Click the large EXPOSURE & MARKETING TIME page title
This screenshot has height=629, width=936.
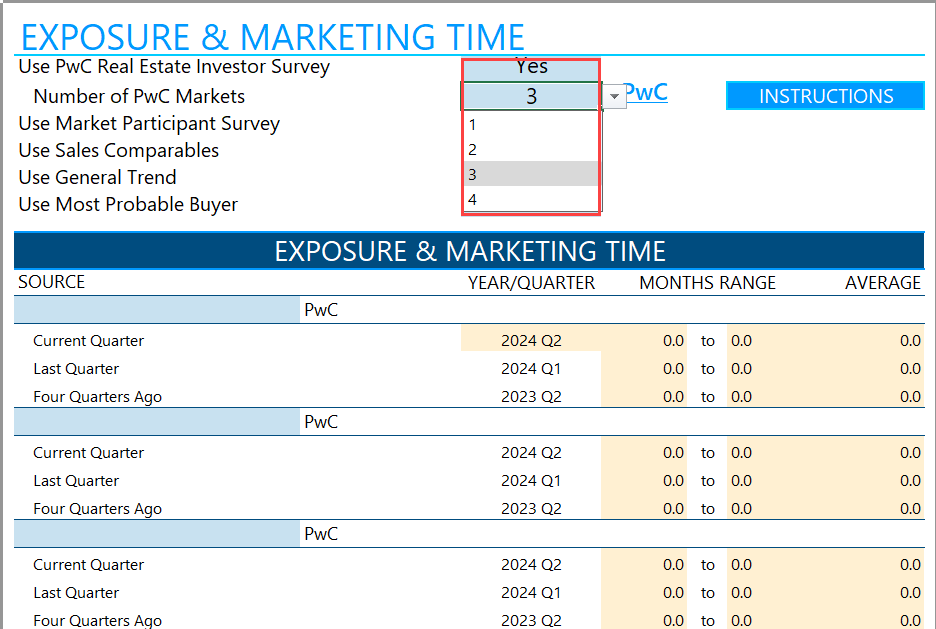(273, 36)
